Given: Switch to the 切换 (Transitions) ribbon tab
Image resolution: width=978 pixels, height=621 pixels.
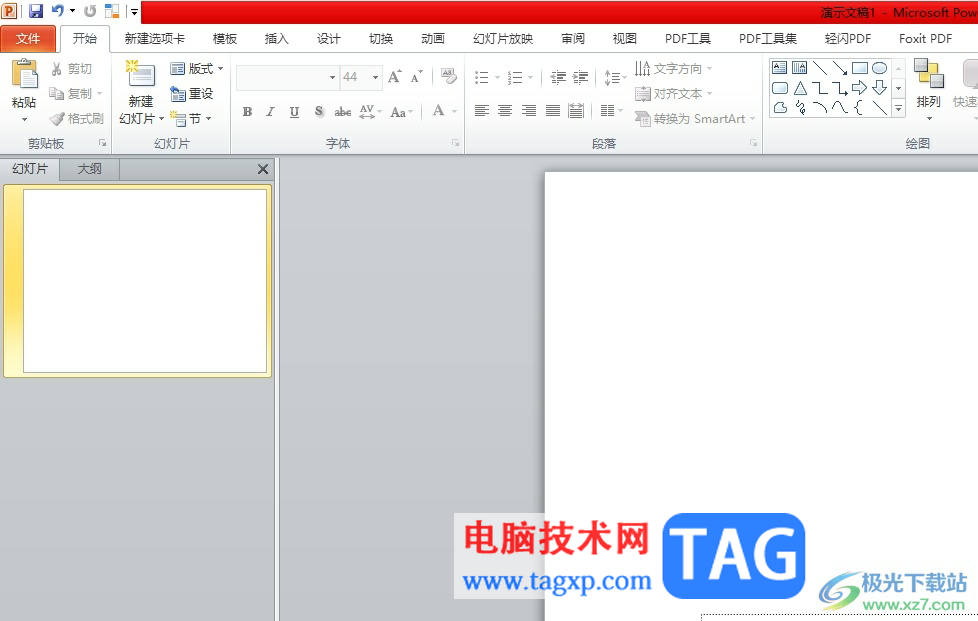Looking at the screenshot, I should coord(380,39).
